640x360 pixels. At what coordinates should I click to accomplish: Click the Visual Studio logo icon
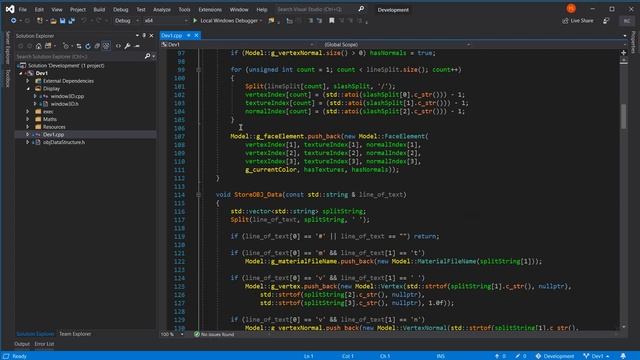[10, 9]
